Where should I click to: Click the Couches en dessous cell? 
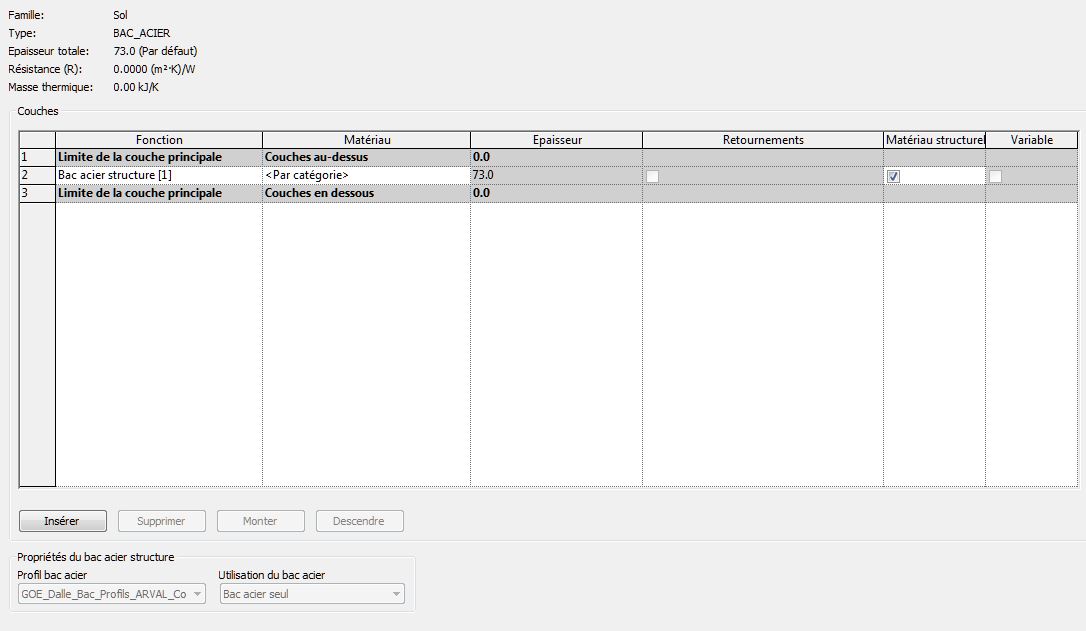366,193
